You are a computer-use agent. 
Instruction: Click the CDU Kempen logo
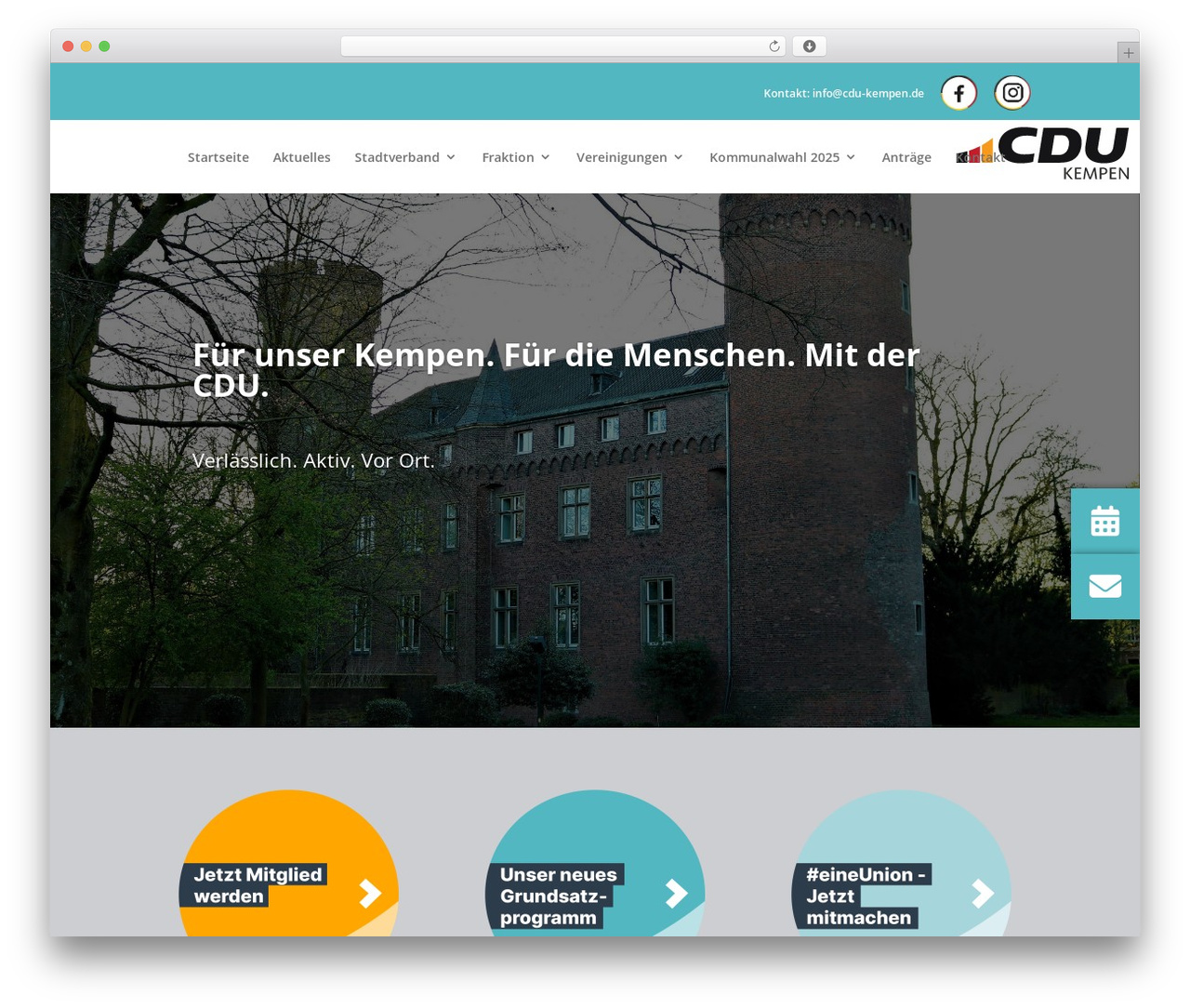point(1043,154)
